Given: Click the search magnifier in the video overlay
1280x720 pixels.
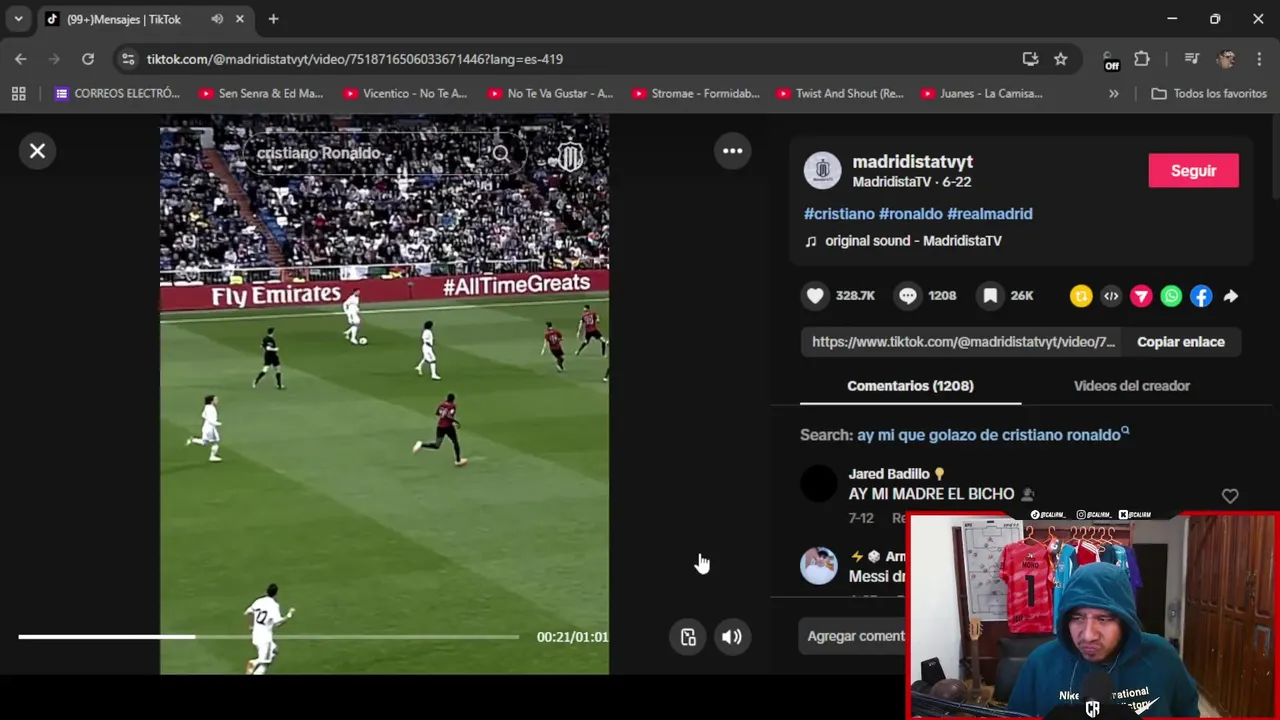Looking at the screenshot, I should pyautogui.click(x=501, y=153).
